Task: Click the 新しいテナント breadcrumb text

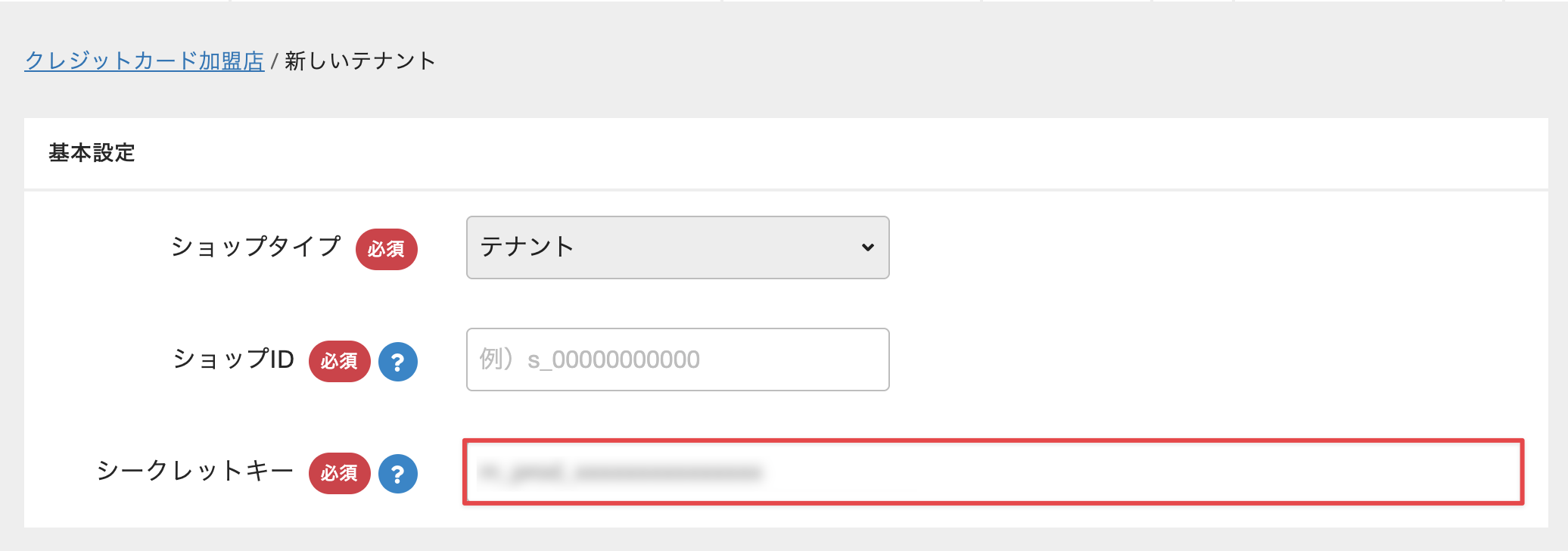Action: pos(360,61)
